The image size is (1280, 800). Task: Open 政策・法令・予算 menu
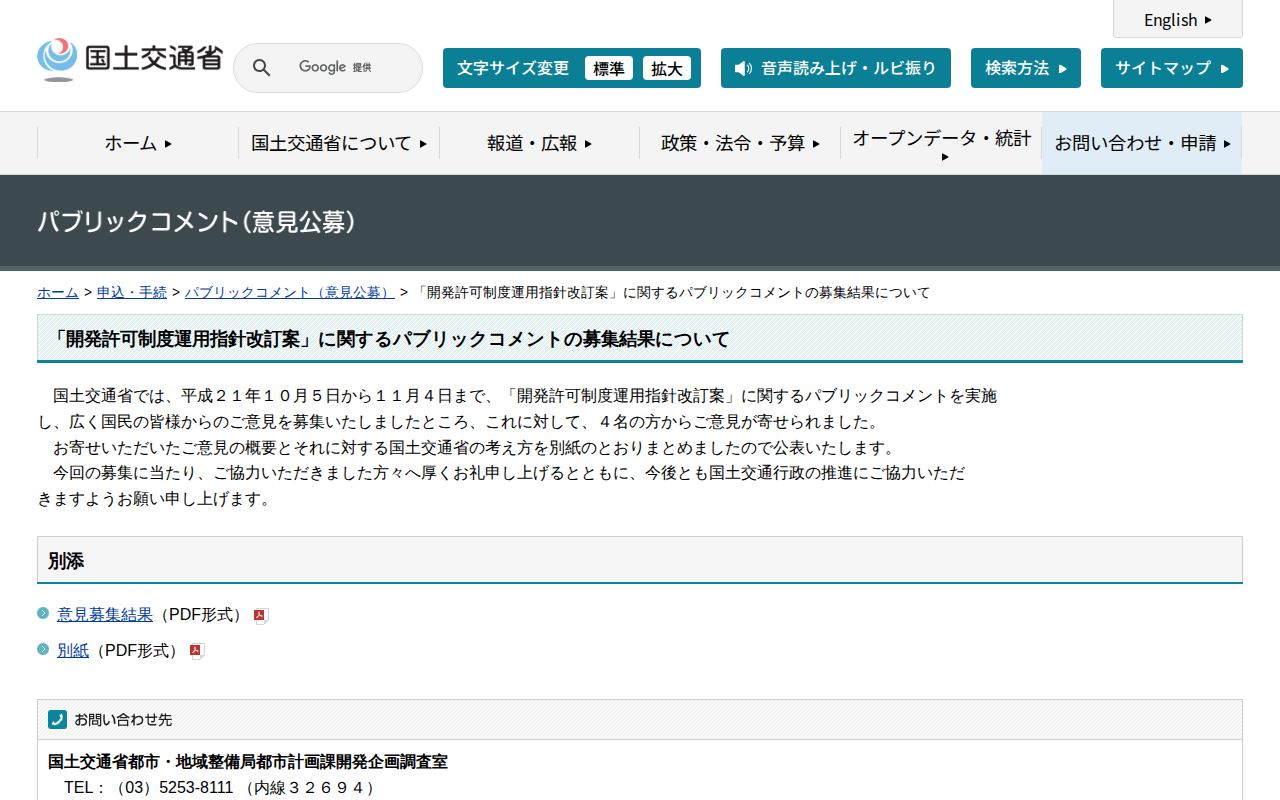click(x=740, y=143)
